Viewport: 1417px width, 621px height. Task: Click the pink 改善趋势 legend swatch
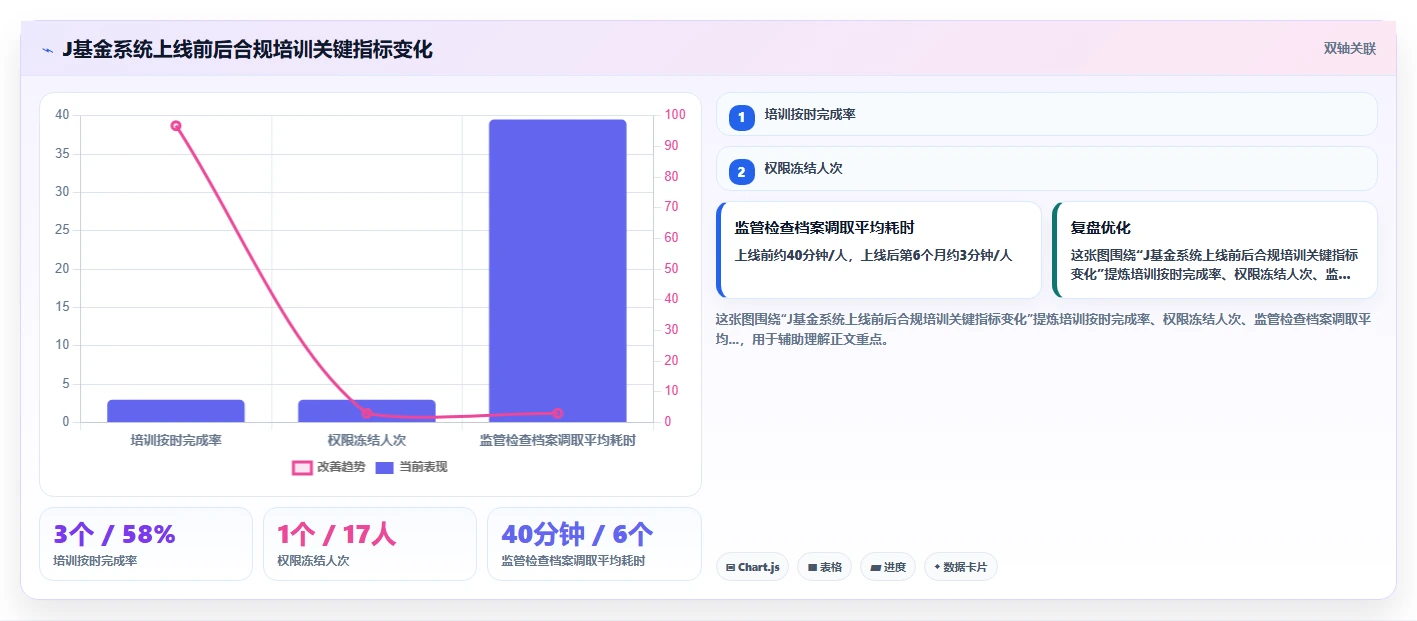point(302,468)
